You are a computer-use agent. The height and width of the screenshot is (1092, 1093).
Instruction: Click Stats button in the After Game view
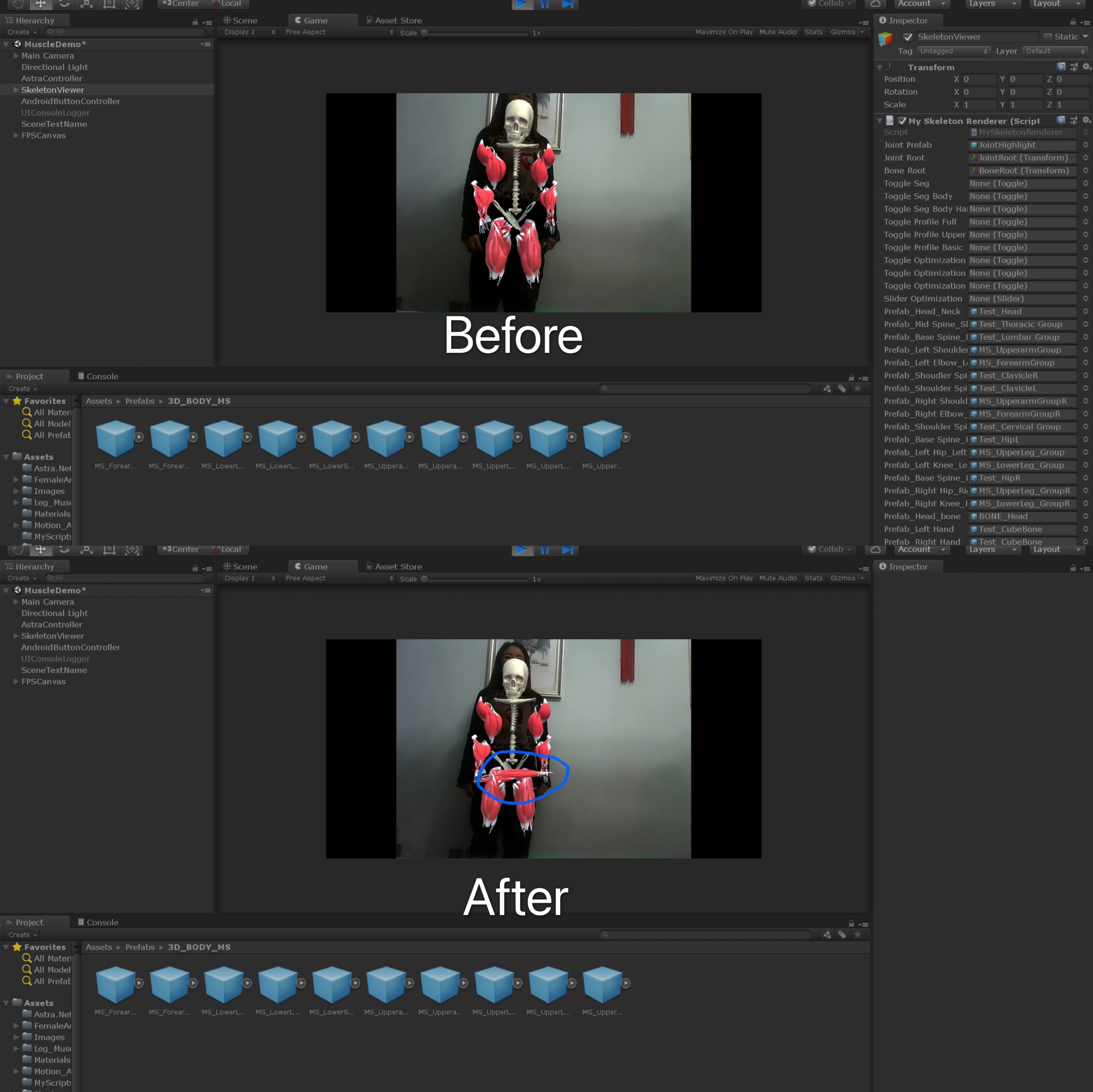click(813, 578)
